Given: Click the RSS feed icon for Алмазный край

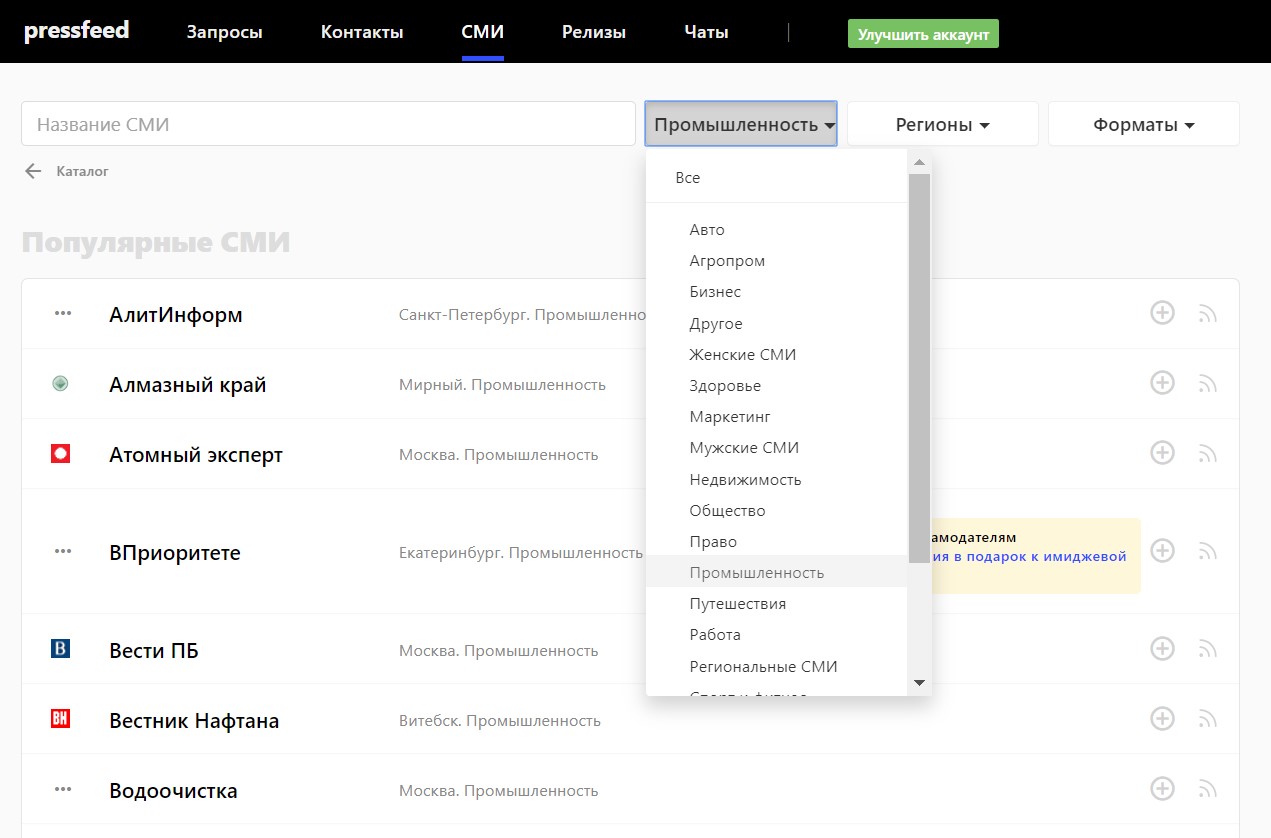Looking at the screenshot, I should (1207, 384).
